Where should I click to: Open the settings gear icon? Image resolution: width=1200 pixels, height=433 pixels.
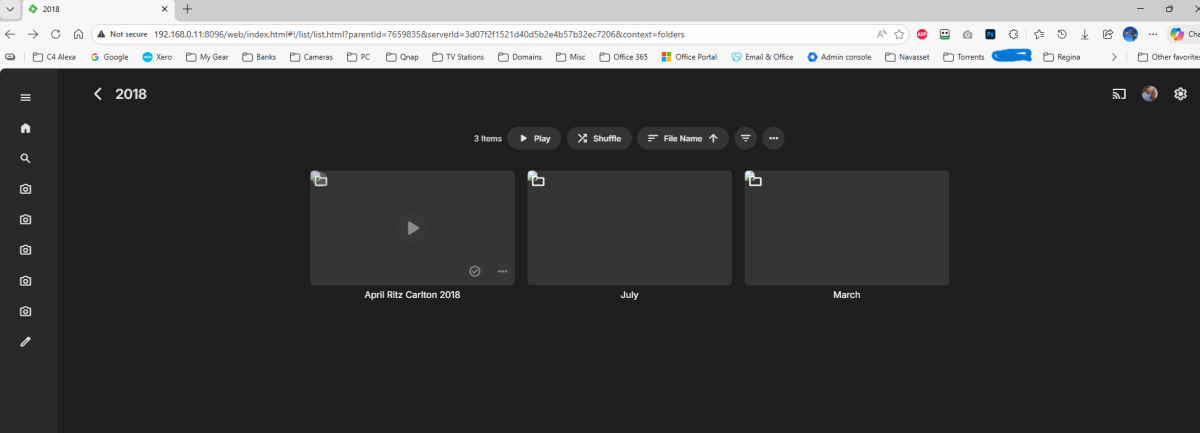[1180, 94]
